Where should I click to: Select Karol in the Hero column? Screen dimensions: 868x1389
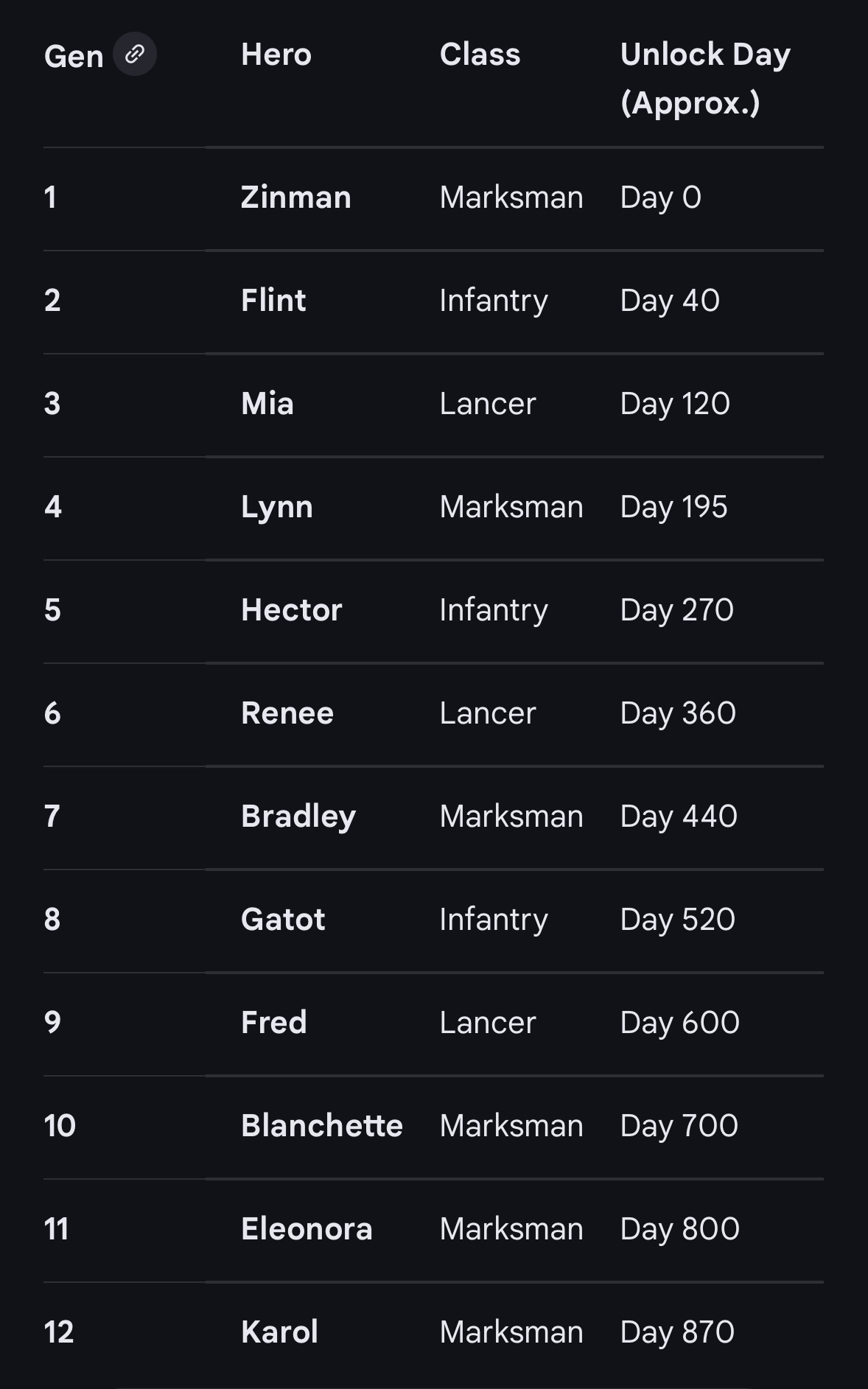(x=280, y=1332)
